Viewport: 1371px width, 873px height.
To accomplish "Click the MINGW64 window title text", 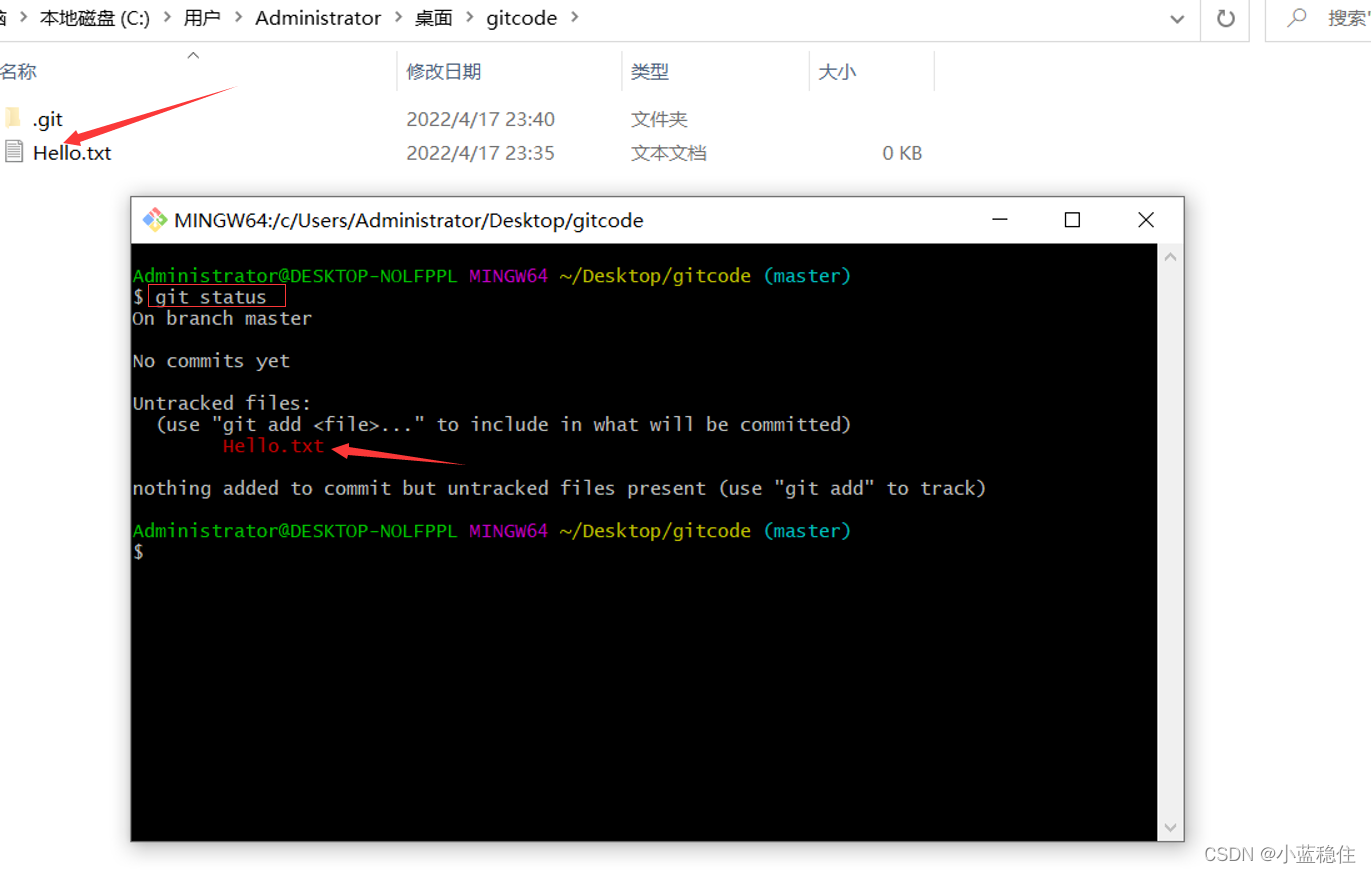I will [409, 220].
